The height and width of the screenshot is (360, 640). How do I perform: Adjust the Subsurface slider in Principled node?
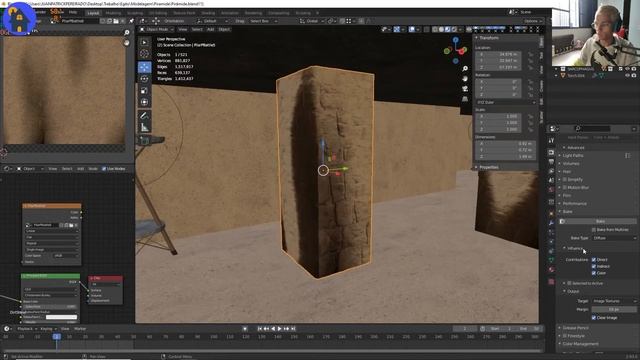(x=50, y=307)
